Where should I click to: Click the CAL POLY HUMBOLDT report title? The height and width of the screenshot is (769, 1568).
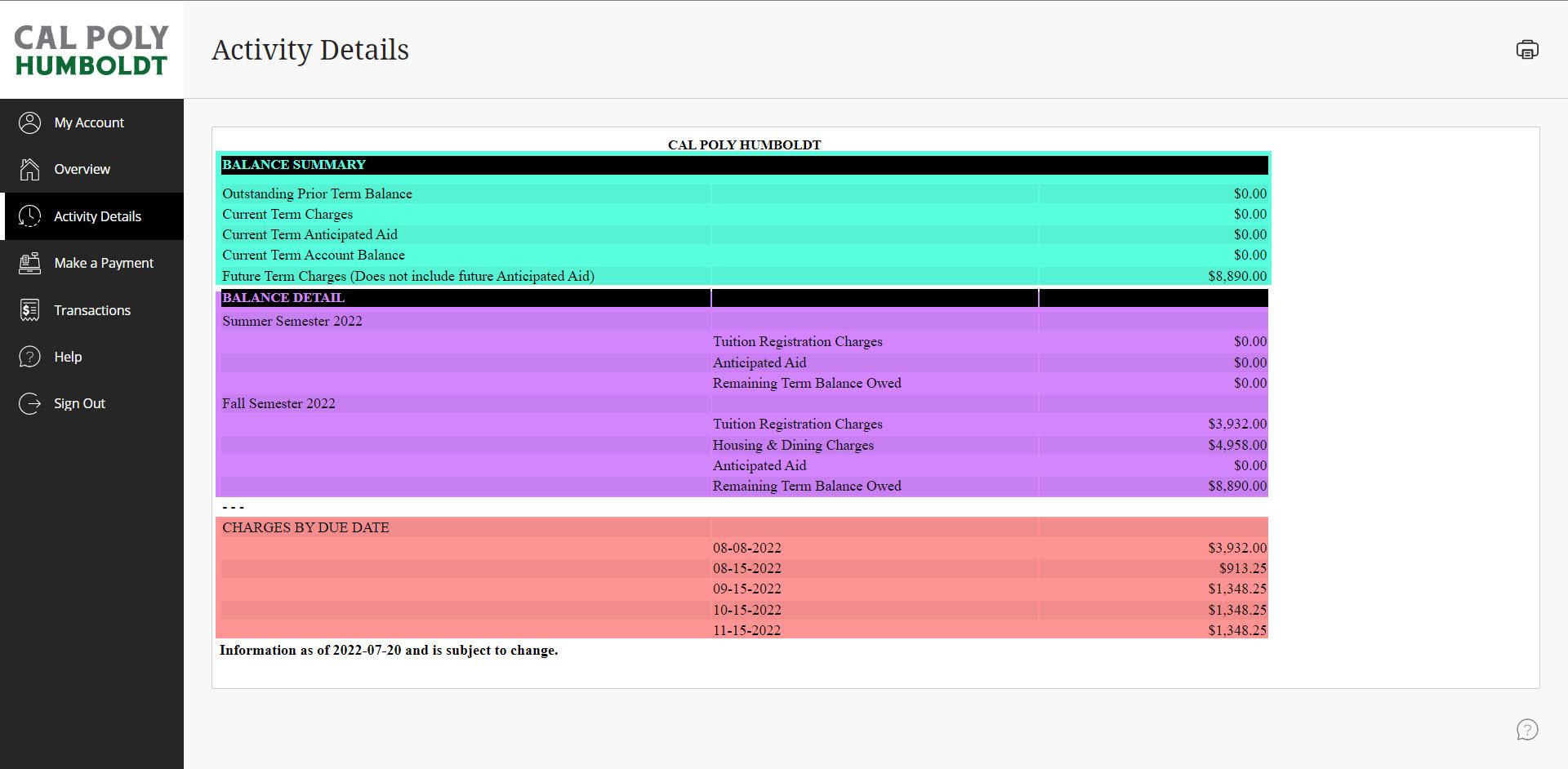coord(744,145)
